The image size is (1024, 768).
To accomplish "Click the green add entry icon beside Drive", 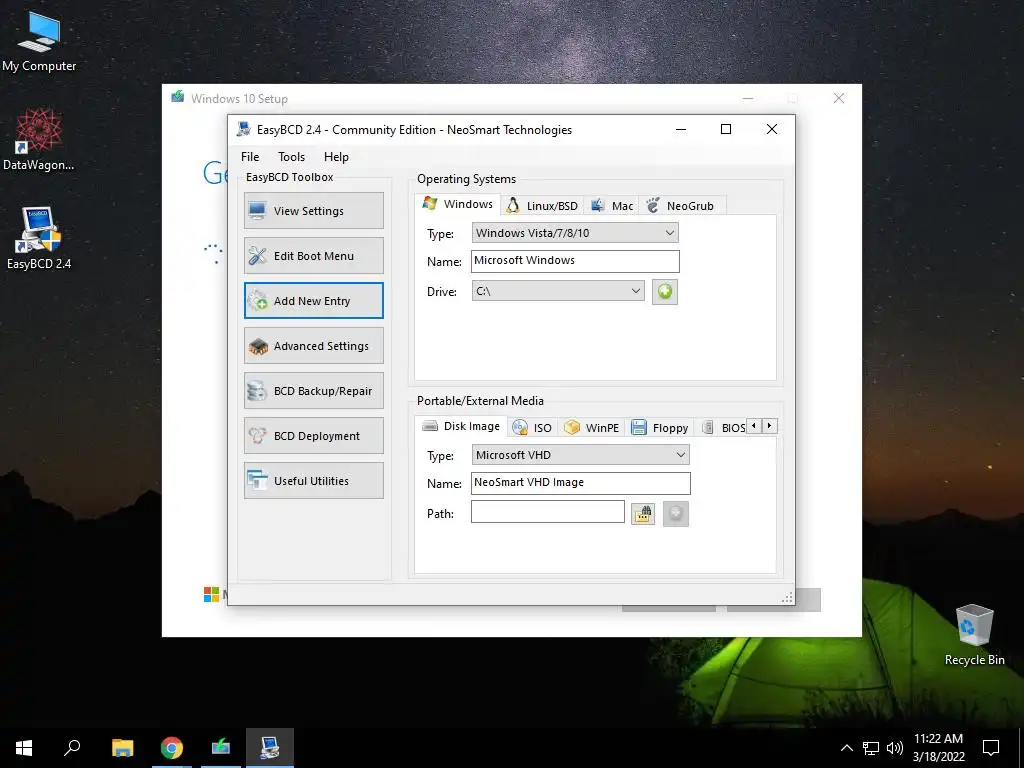I will pos(665,291).
